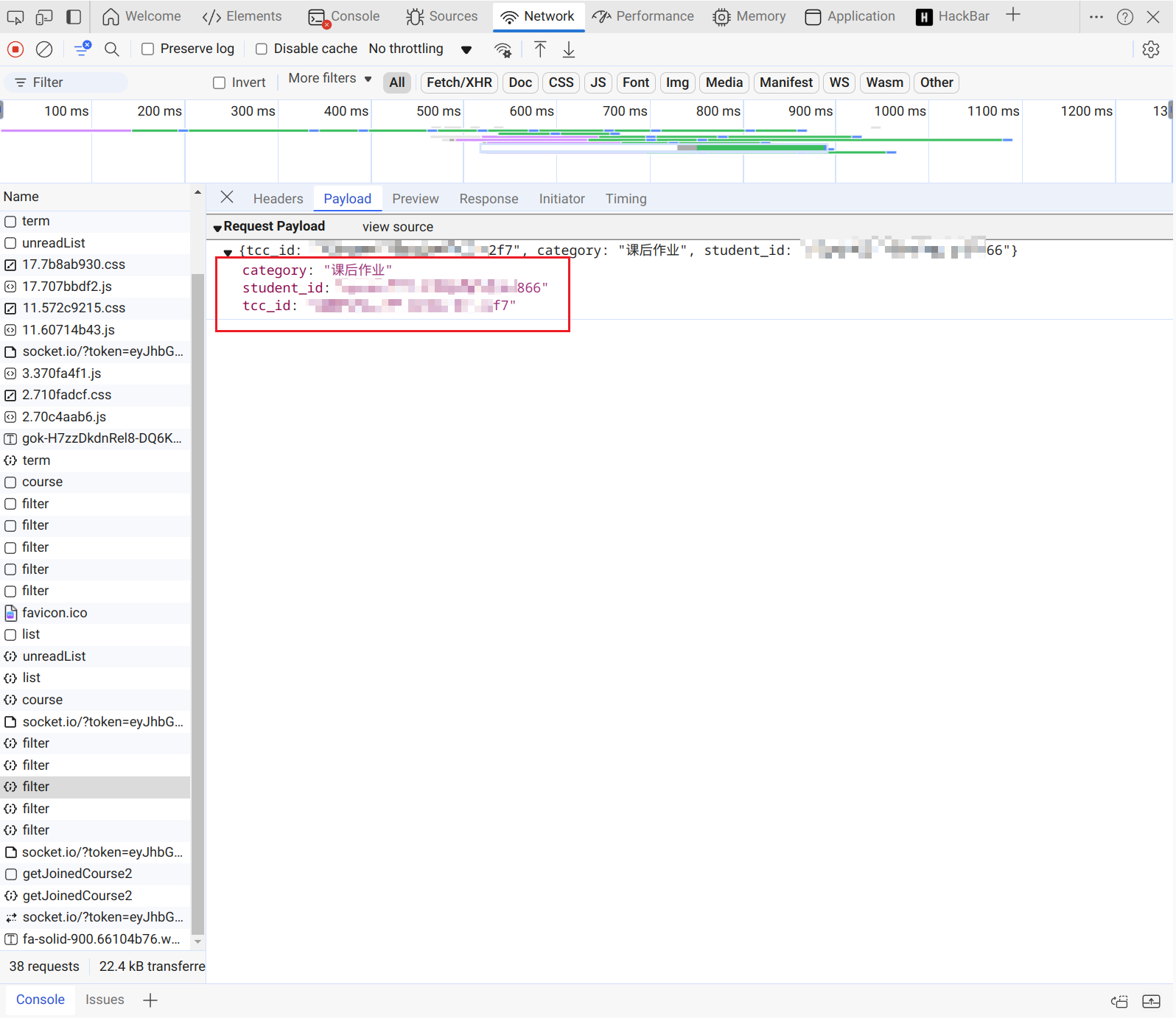Toggle the filter bar icon
Screen dimensions: 1176x1018
tap(83, 49)
